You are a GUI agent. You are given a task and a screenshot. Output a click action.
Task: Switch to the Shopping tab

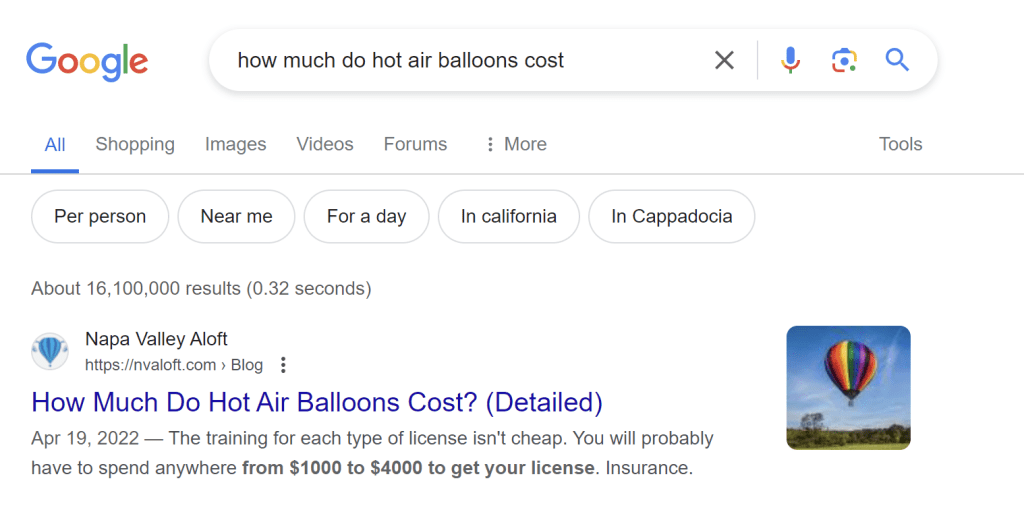135,144
